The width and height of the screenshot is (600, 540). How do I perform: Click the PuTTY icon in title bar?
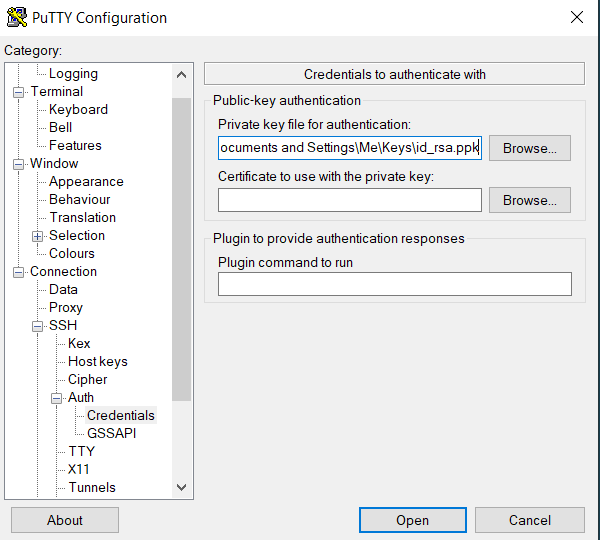coord(17,17)
